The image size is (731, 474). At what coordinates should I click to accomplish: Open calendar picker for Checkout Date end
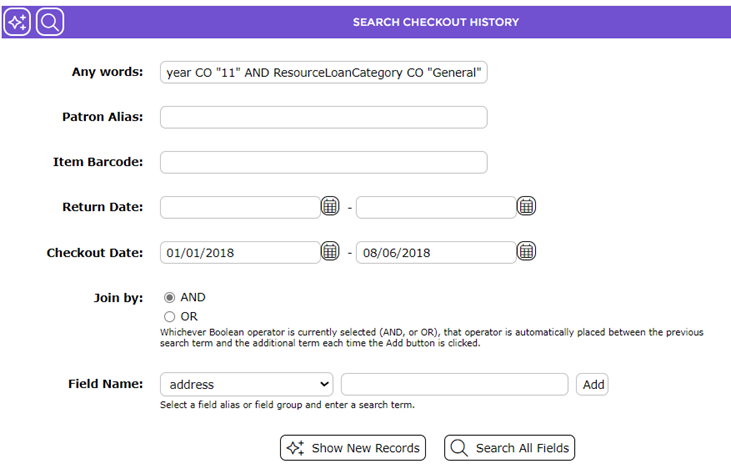526,251
